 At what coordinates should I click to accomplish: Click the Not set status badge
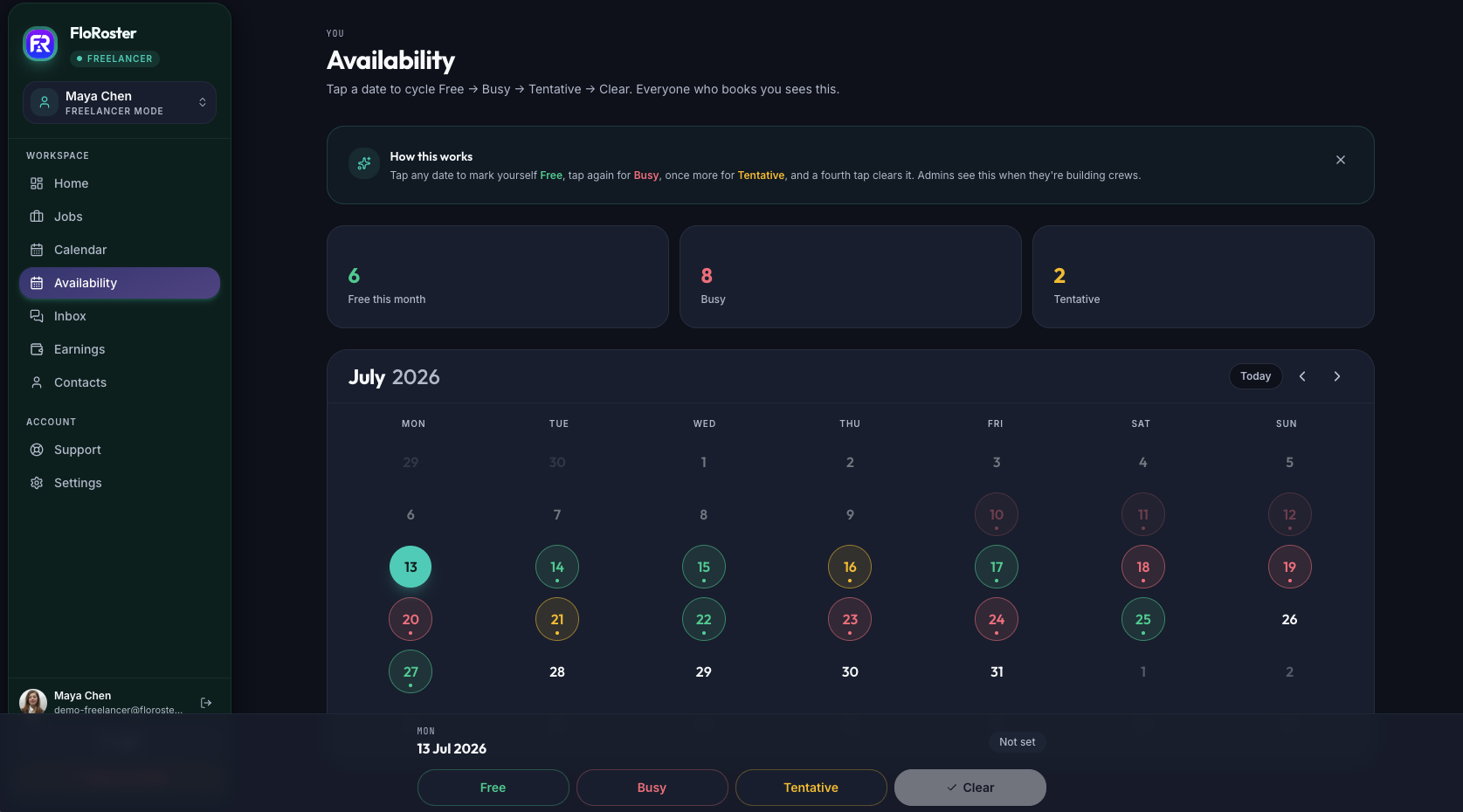coord(1018,742)
